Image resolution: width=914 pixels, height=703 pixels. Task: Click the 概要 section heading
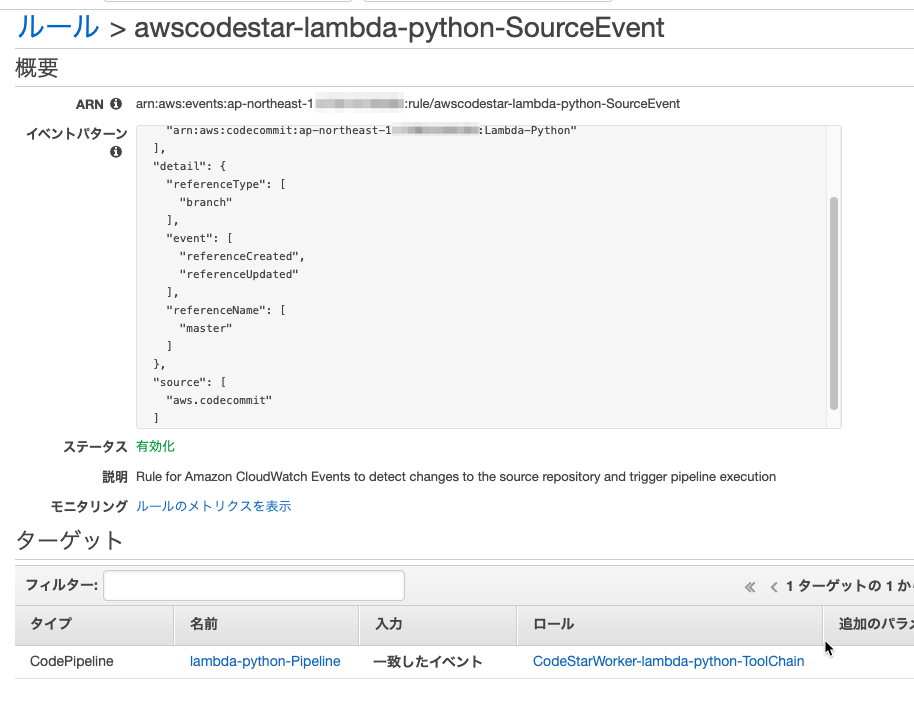pos(37,68)
